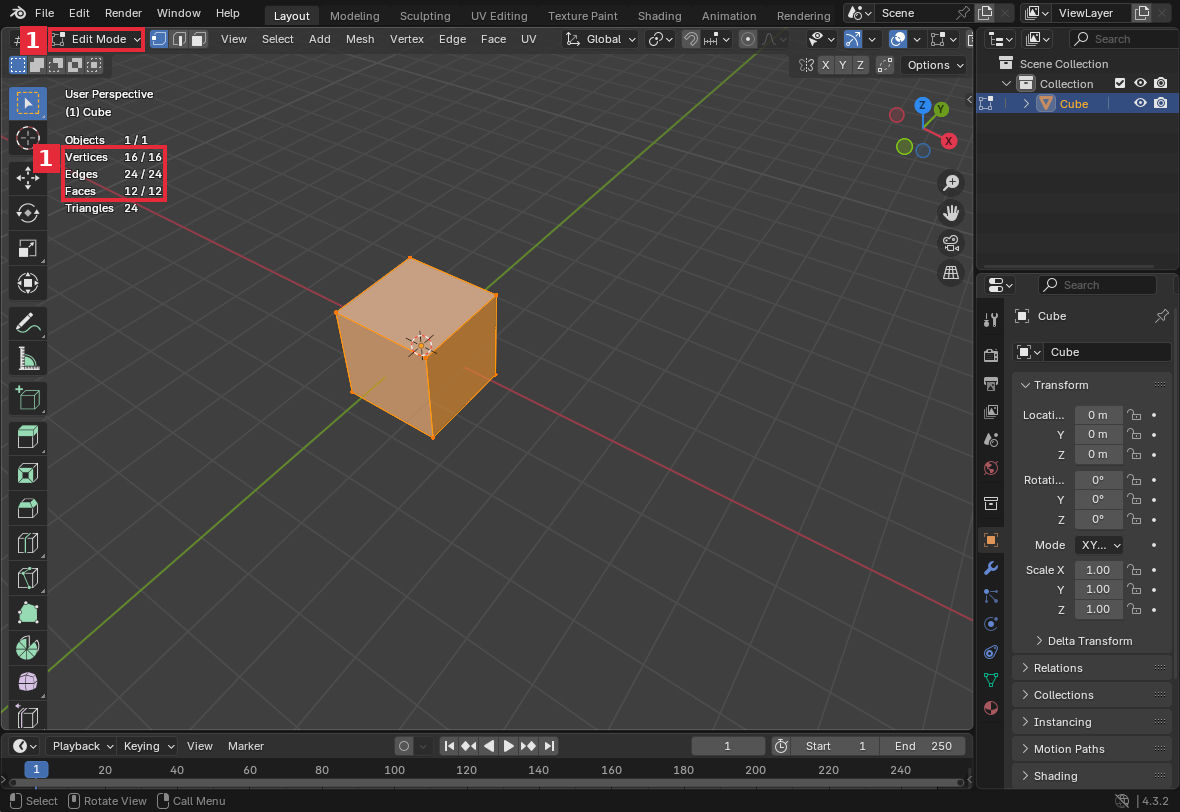Select the Cursor tool

click(x=28, y=138)
